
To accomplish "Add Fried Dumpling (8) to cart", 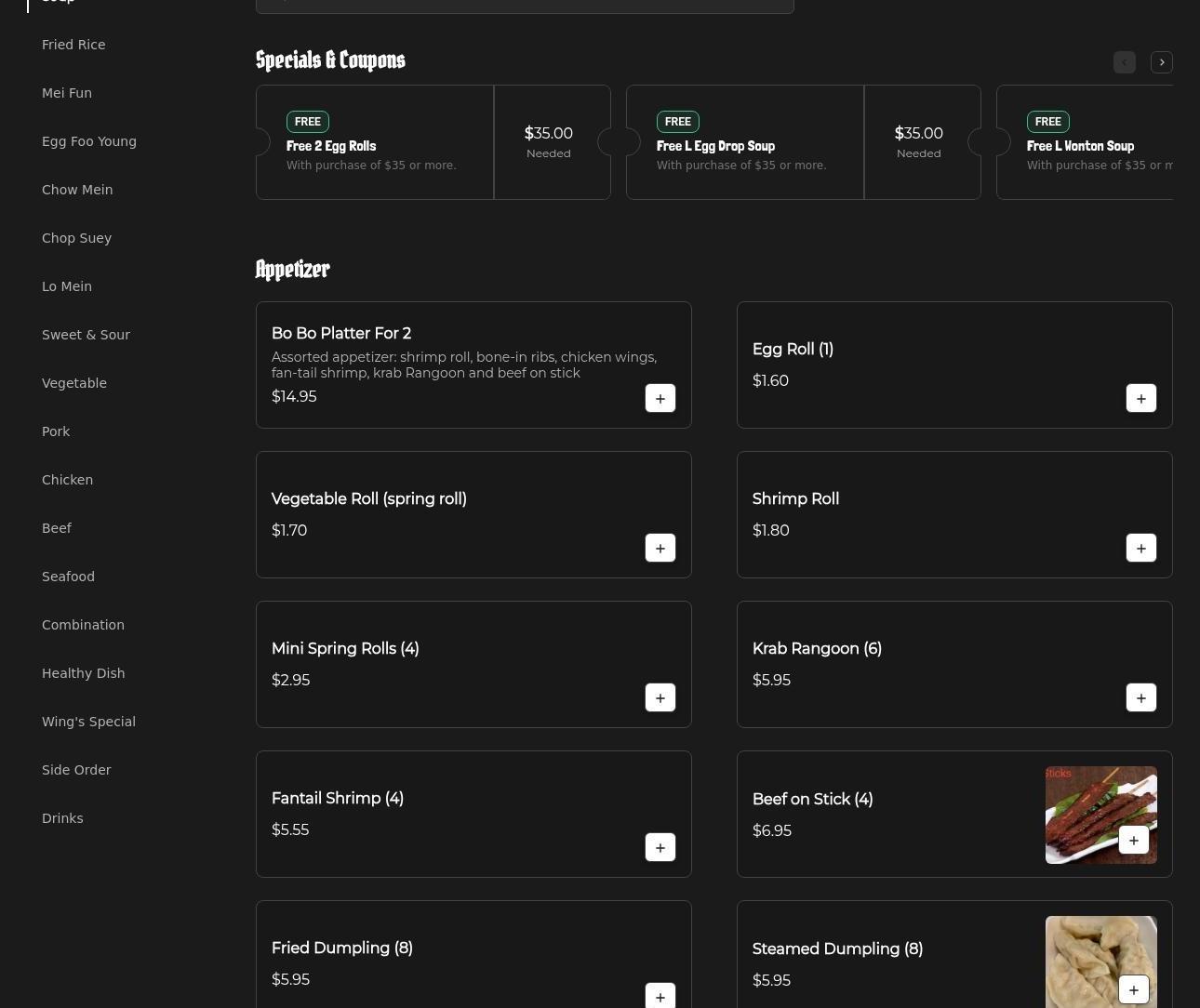I will pyautogui.click(x=660, y=996).
